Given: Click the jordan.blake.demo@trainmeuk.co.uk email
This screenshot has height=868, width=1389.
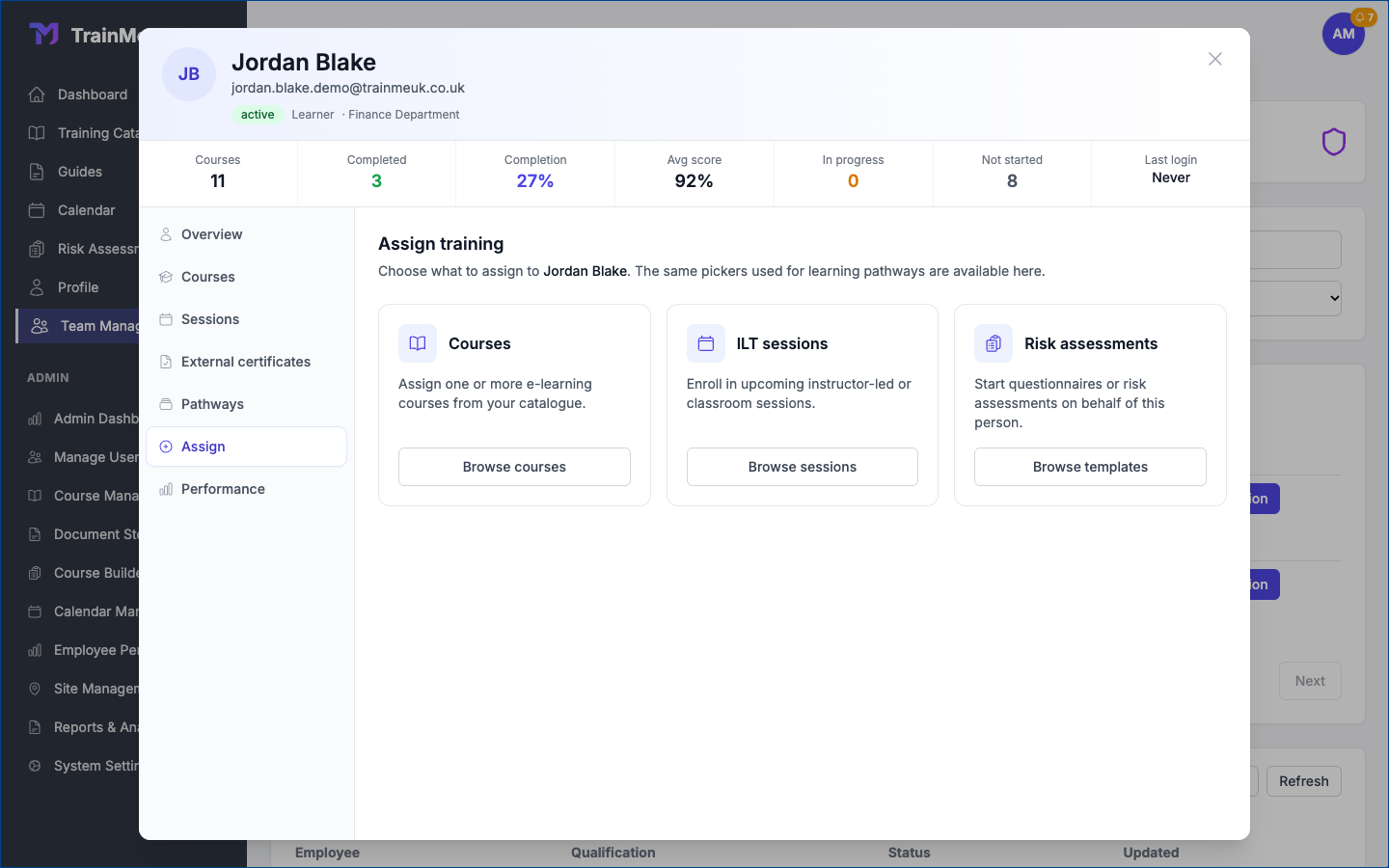Looking at the screenshot, I should point(348,88).
